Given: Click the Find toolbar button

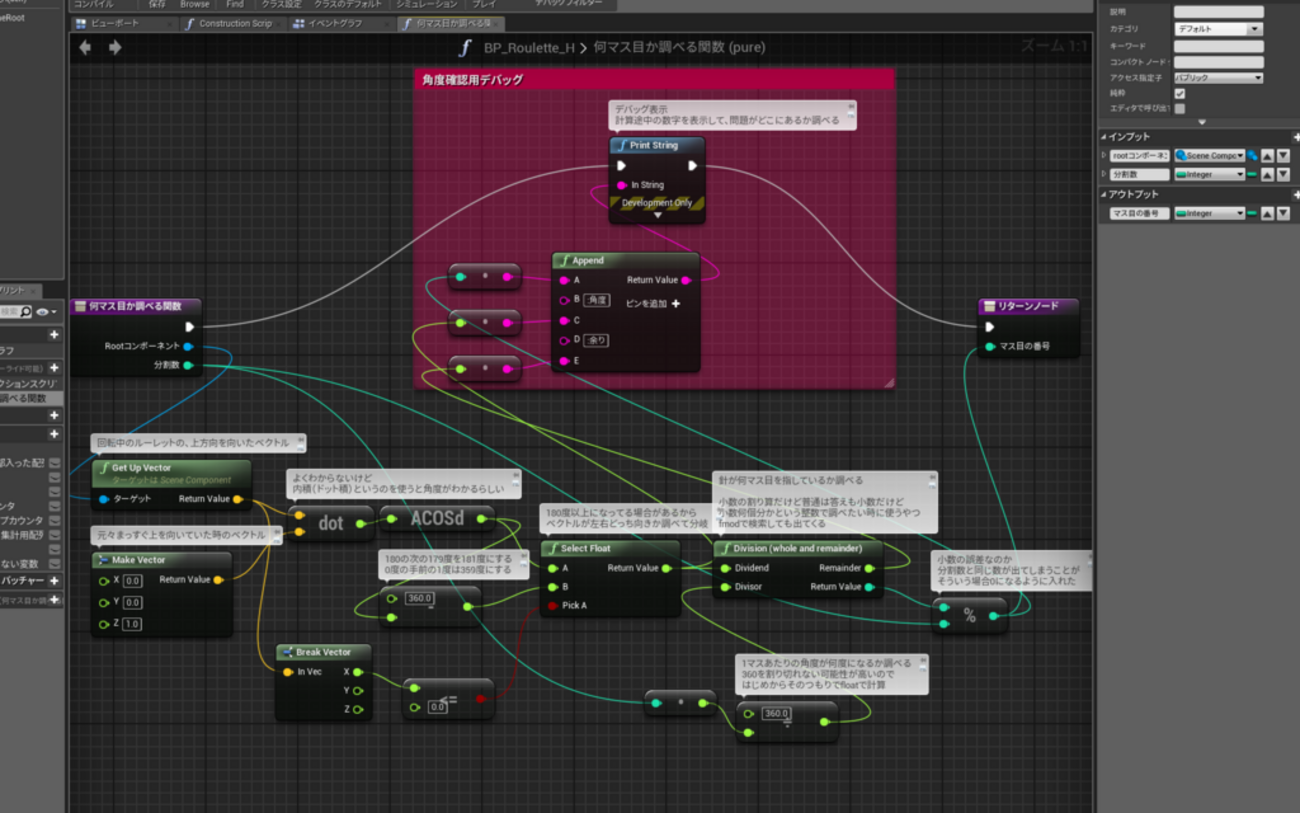Looking at the screenshot, I should pyautogui.click(x=235, y=4).
